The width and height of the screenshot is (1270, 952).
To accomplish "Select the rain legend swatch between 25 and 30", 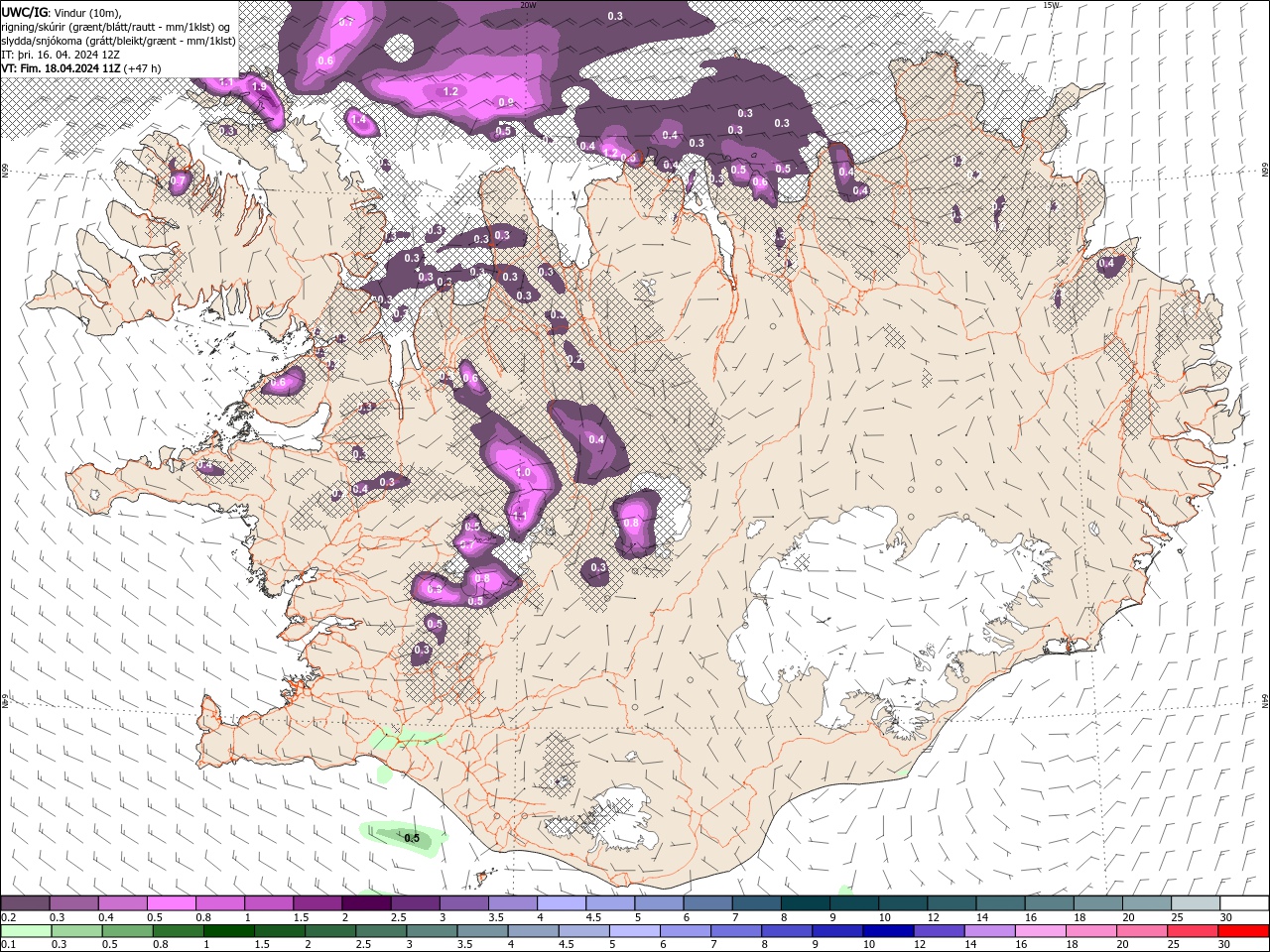I will tap(1193, 931).
